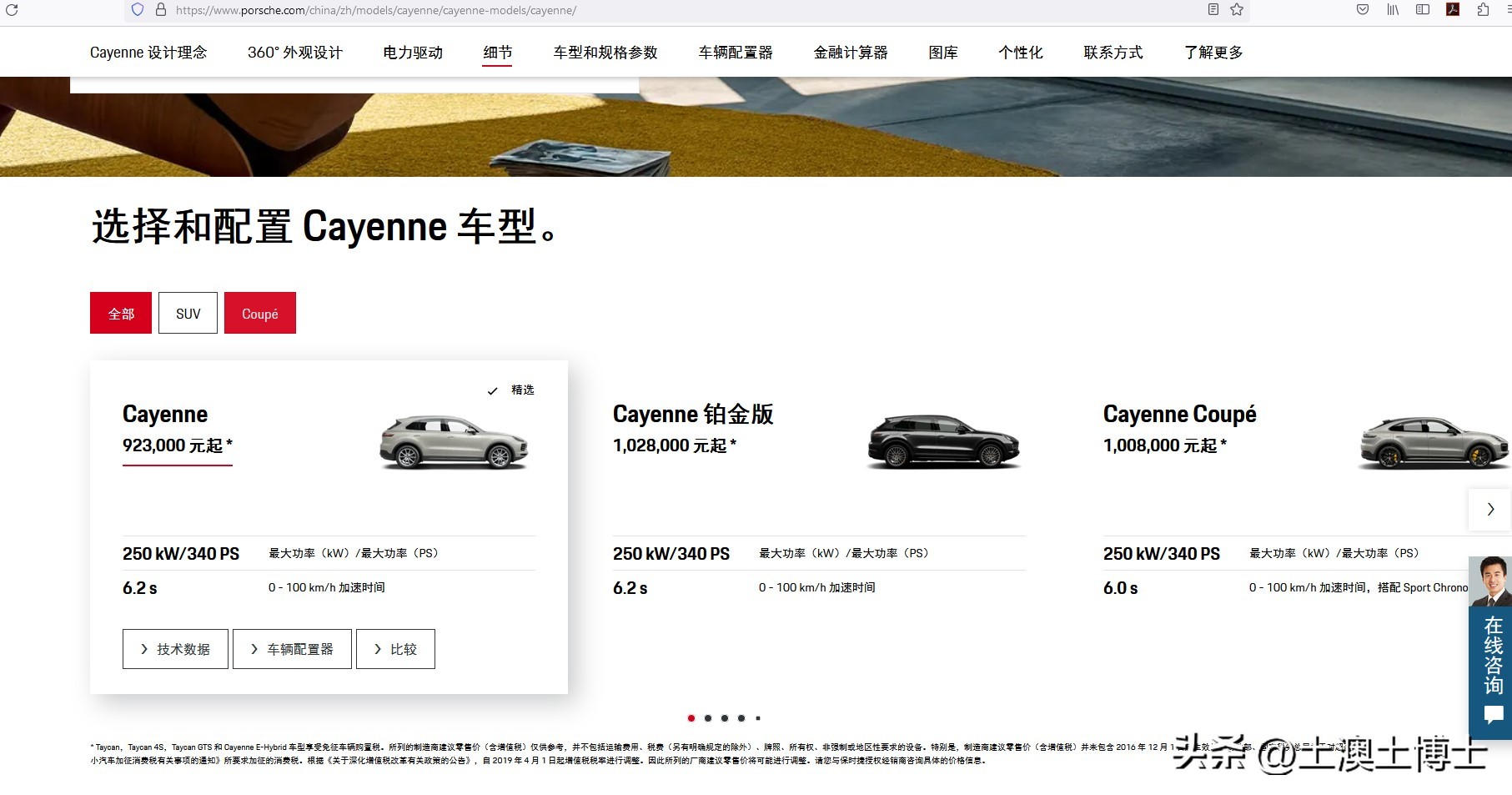Open 比较 for the Cayenne
Screen dimensions: 1512x795
point(395,648)
